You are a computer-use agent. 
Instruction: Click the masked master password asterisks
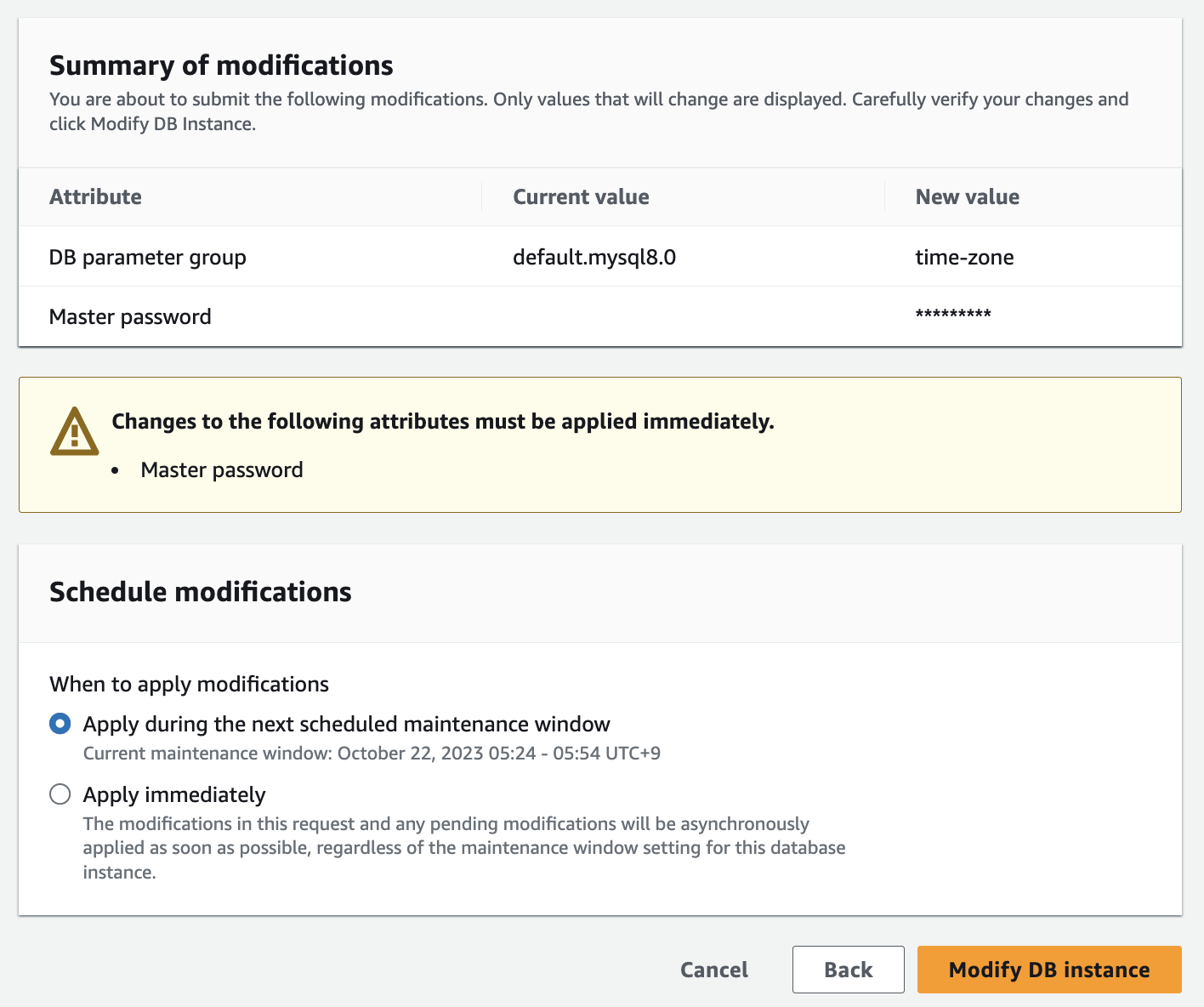[952, 316]
